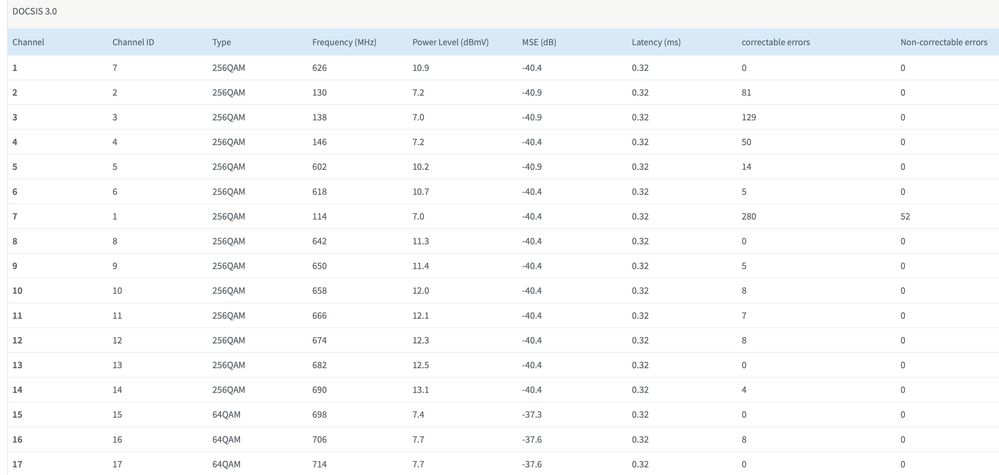The image size is (999, 475).
Task: Click the Channel column header
Action: (x=28, y=43)
